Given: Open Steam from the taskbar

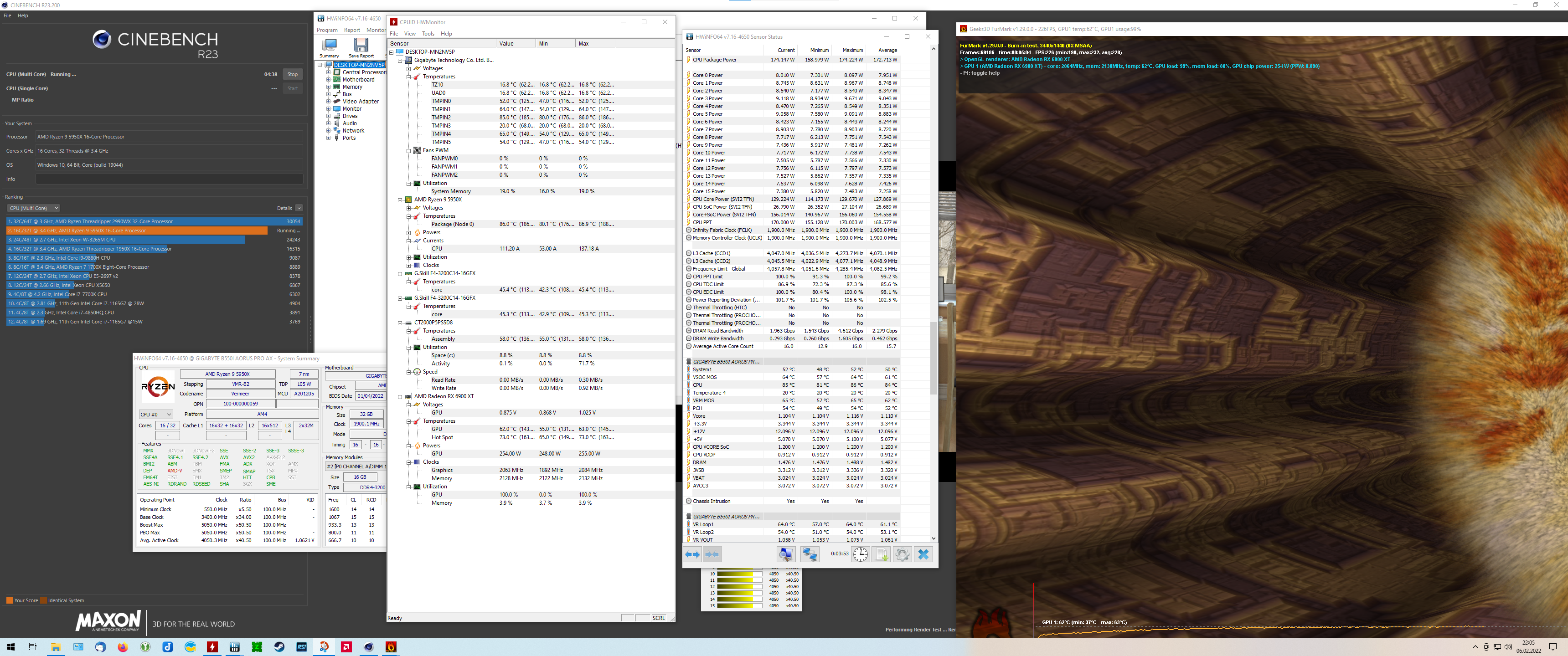Looking at the screenshot, I should point(279,647).
